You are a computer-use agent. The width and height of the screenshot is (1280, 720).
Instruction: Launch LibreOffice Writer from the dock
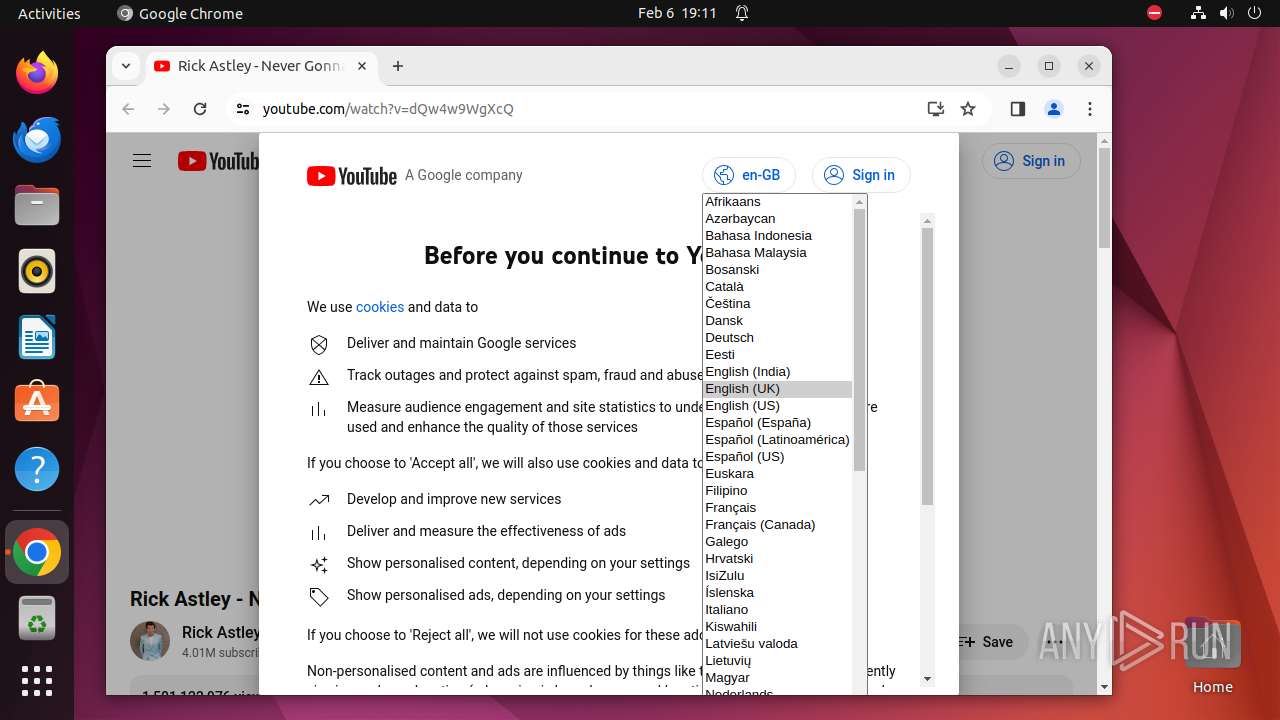(37, 337)
